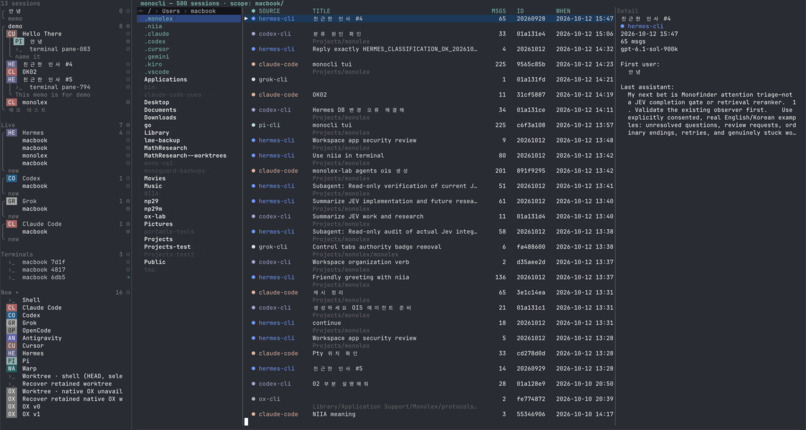Click the dot before pi-cli source
Viewport: 806px width, 430px height.
253,125
